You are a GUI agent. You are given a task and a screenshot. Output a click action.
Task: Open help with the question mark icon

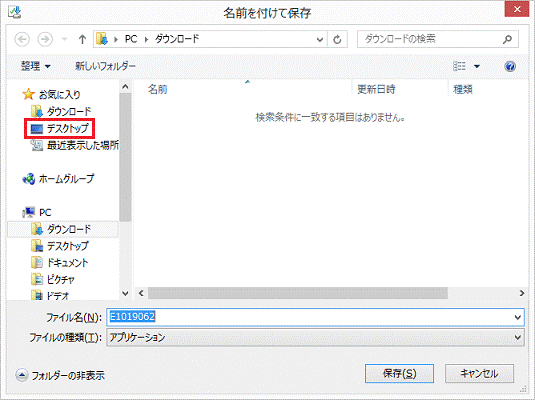tap(510, 66)
